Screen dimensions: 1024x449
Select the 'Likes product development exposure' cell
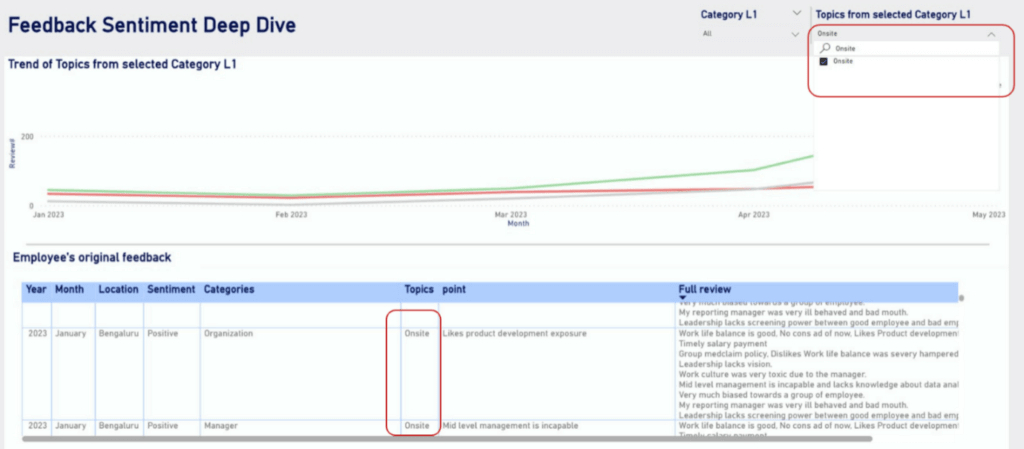pos(514,333)
